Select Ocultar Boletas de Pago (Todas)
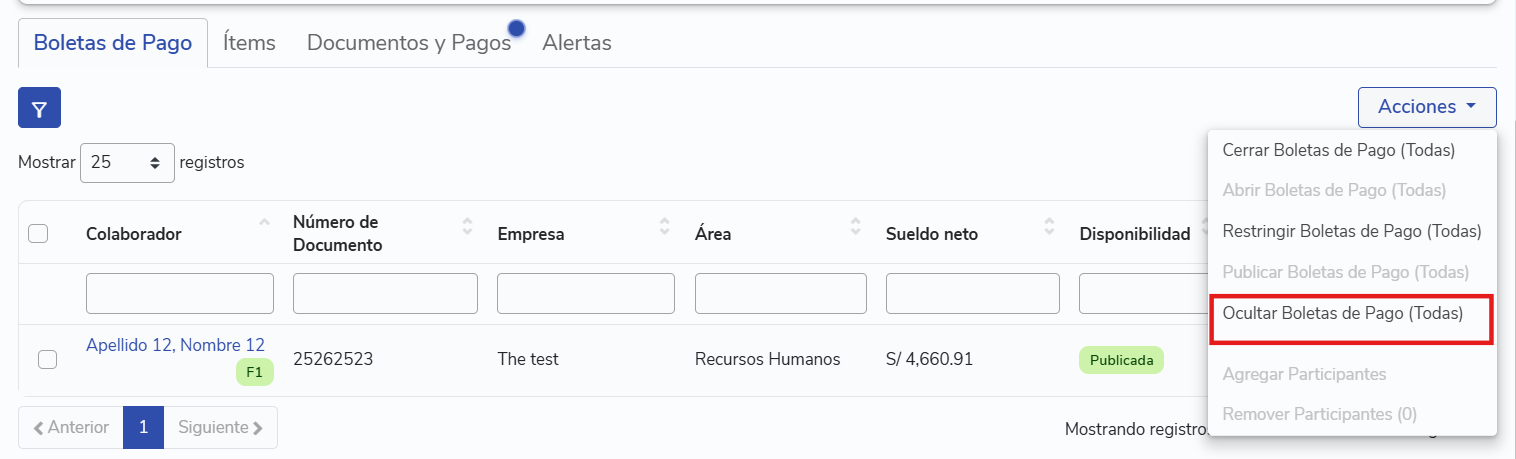 click(x=1342, y=313)
